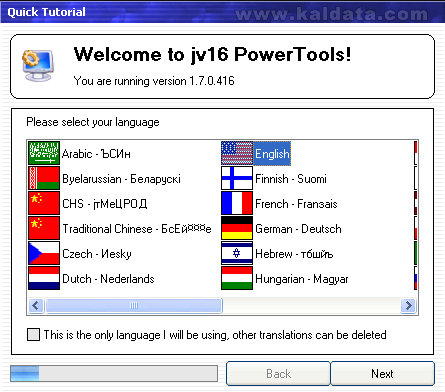The image size is (445, 392).
Task: Select the Arabic flag icon
Action: (x=44, y=153)
